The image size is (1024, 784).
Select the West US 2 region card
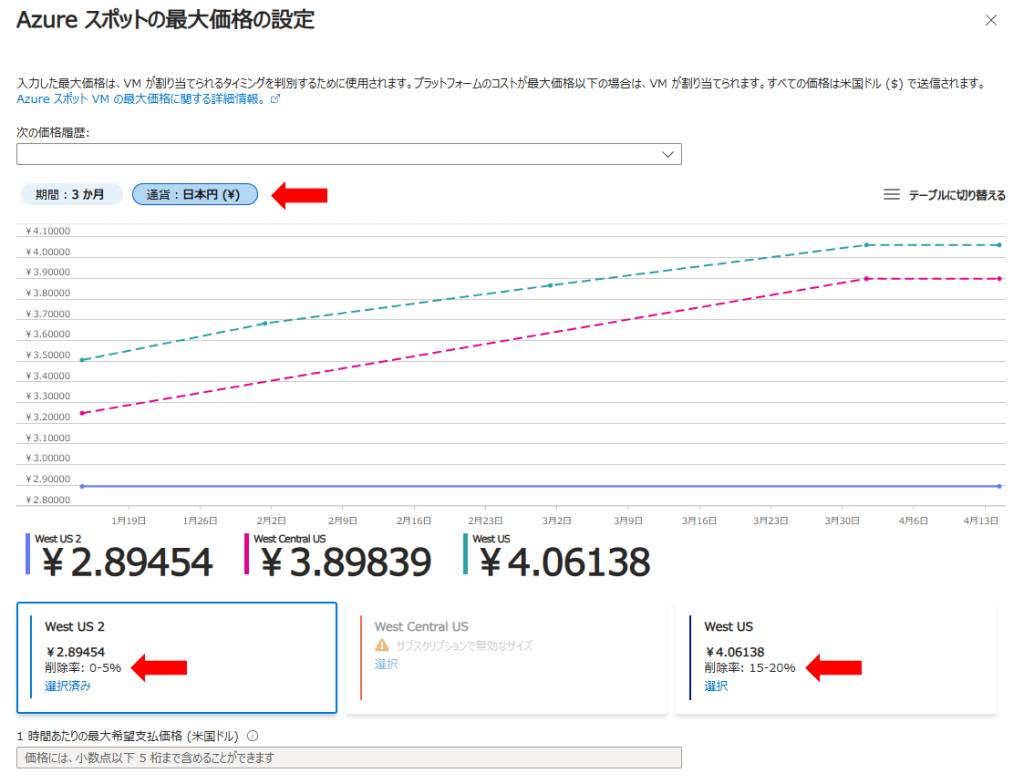(x=176, y=657)
